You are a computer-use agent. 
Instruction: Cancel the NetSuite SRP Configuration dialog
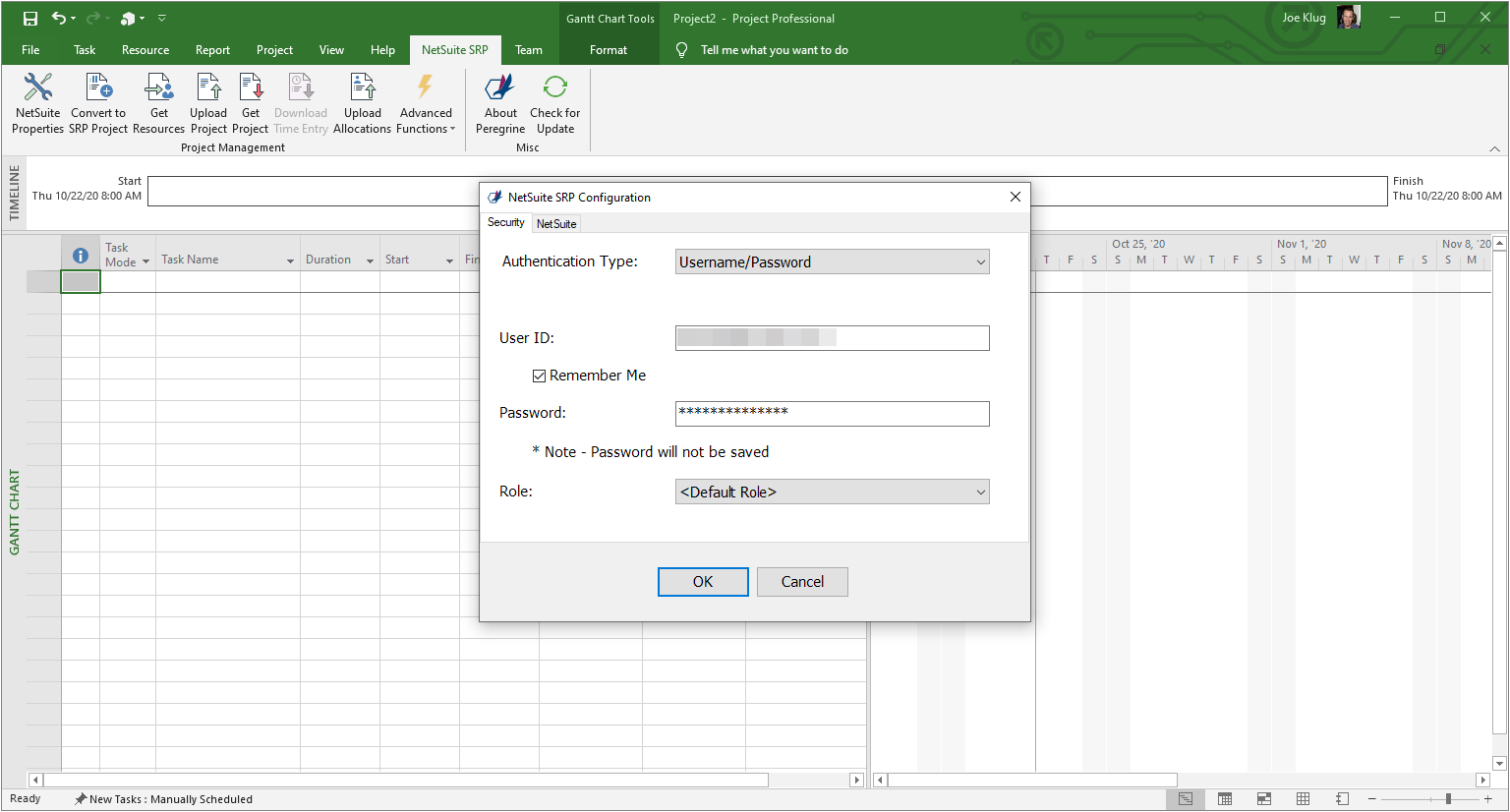pyautogui.click(x=802, y=582)
